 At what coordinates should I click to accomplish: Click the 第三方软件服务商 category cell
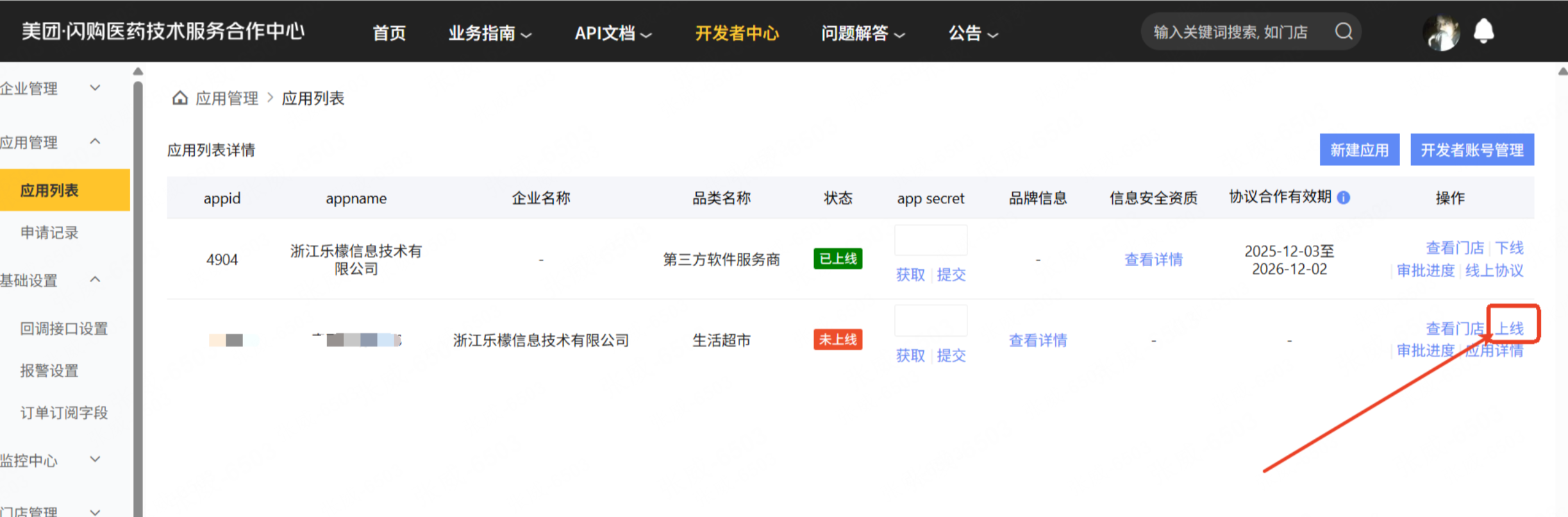pos(721,259)
